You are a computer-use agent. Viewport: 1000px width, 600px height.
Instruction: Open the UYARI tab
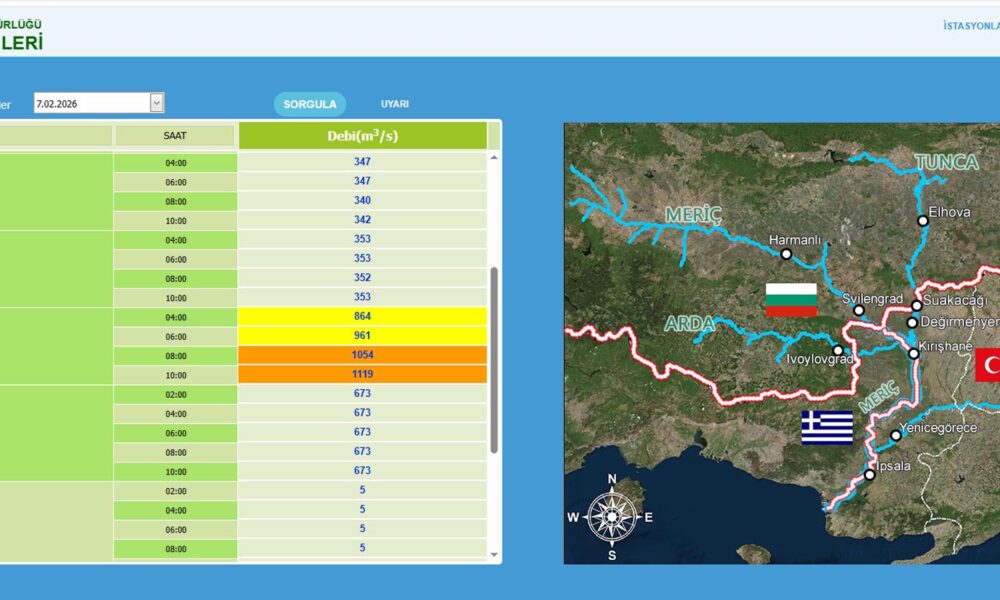[x=394, y=104]
